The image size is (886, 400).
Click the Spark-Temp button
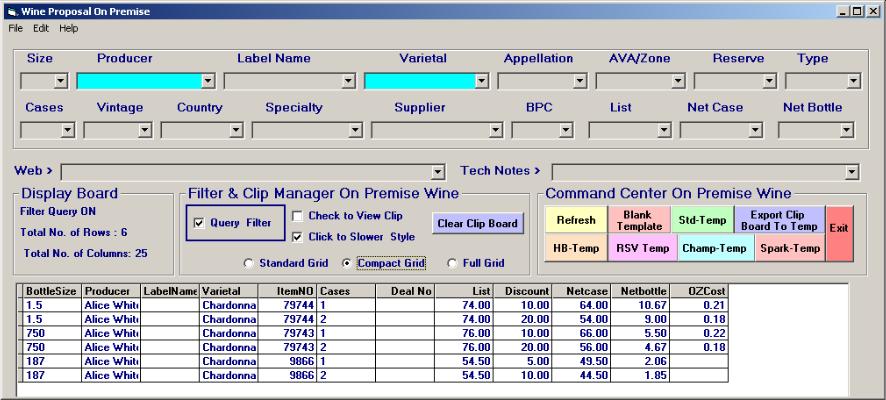pos(789,248)
